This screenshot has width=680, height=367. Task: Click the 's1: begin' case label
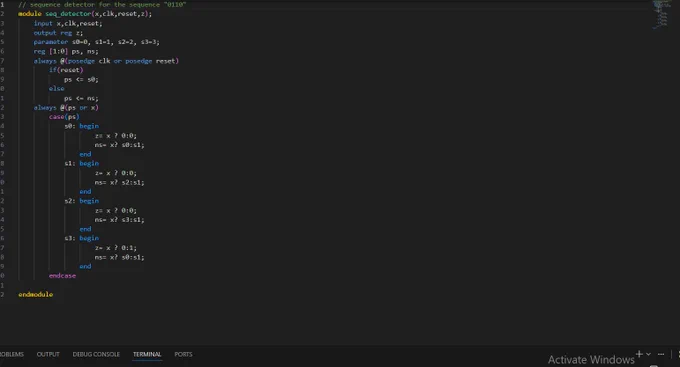pos(82,164)
